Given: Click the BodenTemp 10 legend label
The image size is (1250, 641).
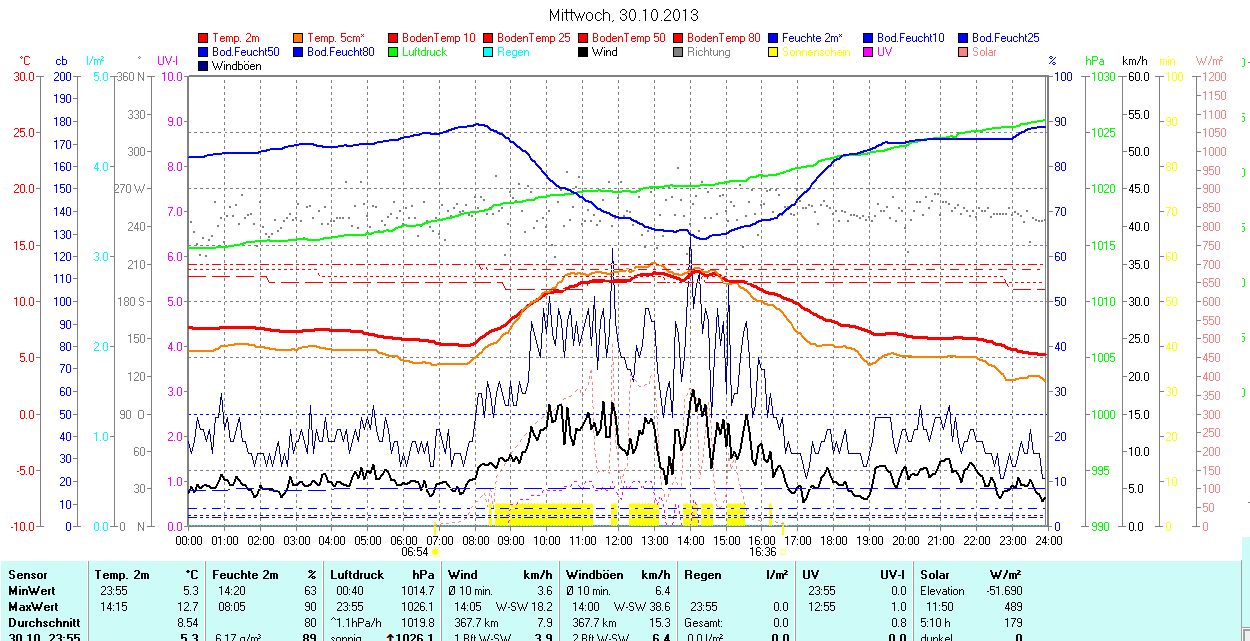Looking at the screenshot, I should coord(438,38).
